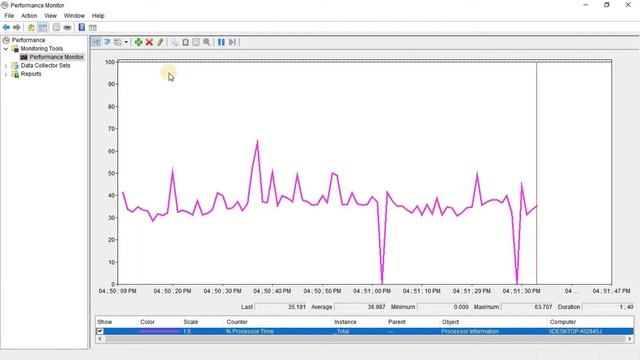Click the Color column header
Image resolution: width=640 pixels, height=360 pixels.
[147, 322]
